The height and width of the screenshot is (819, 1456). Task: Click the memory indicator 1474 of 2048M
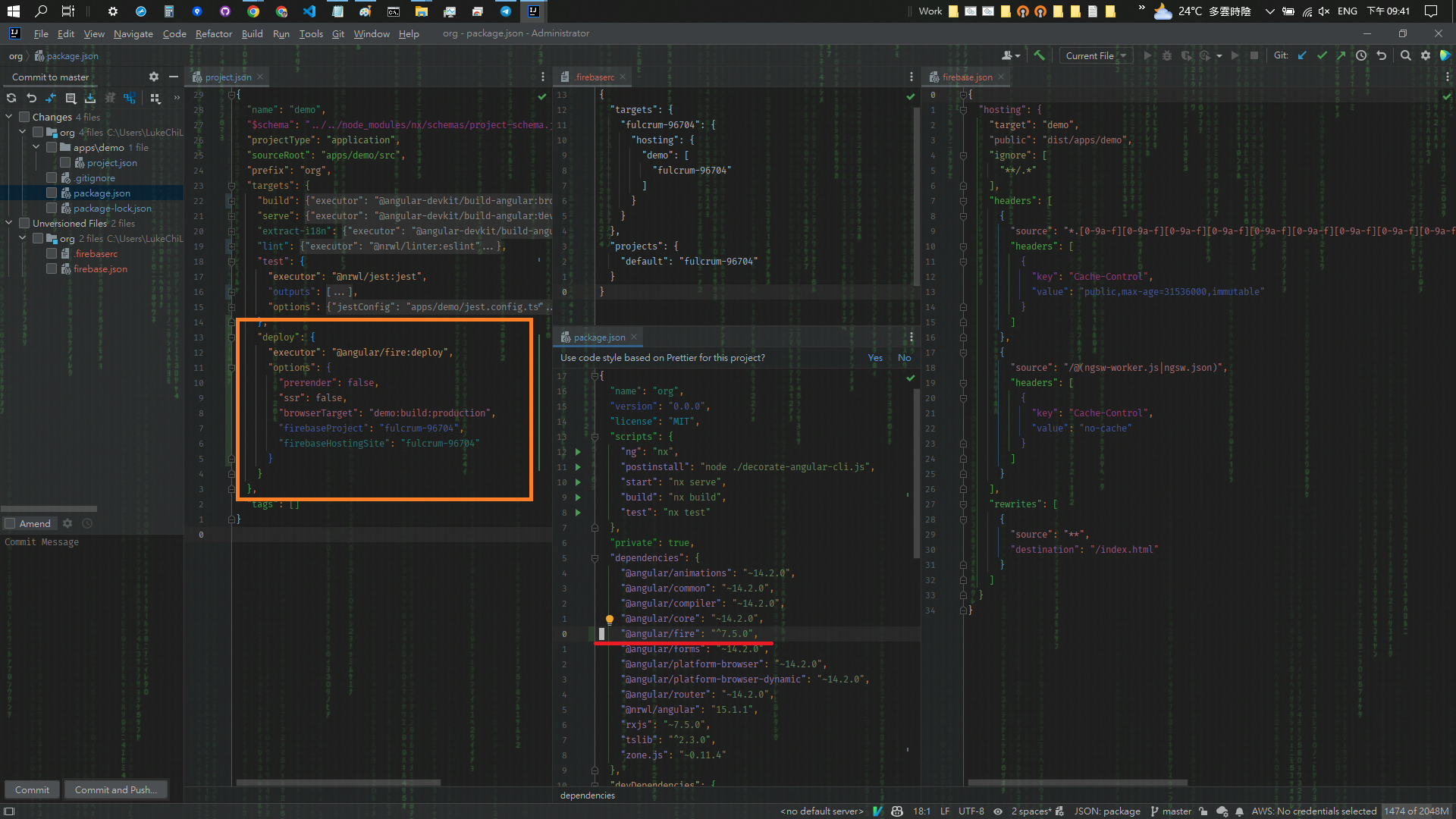pyautogui.click(x=1416, y=811)
